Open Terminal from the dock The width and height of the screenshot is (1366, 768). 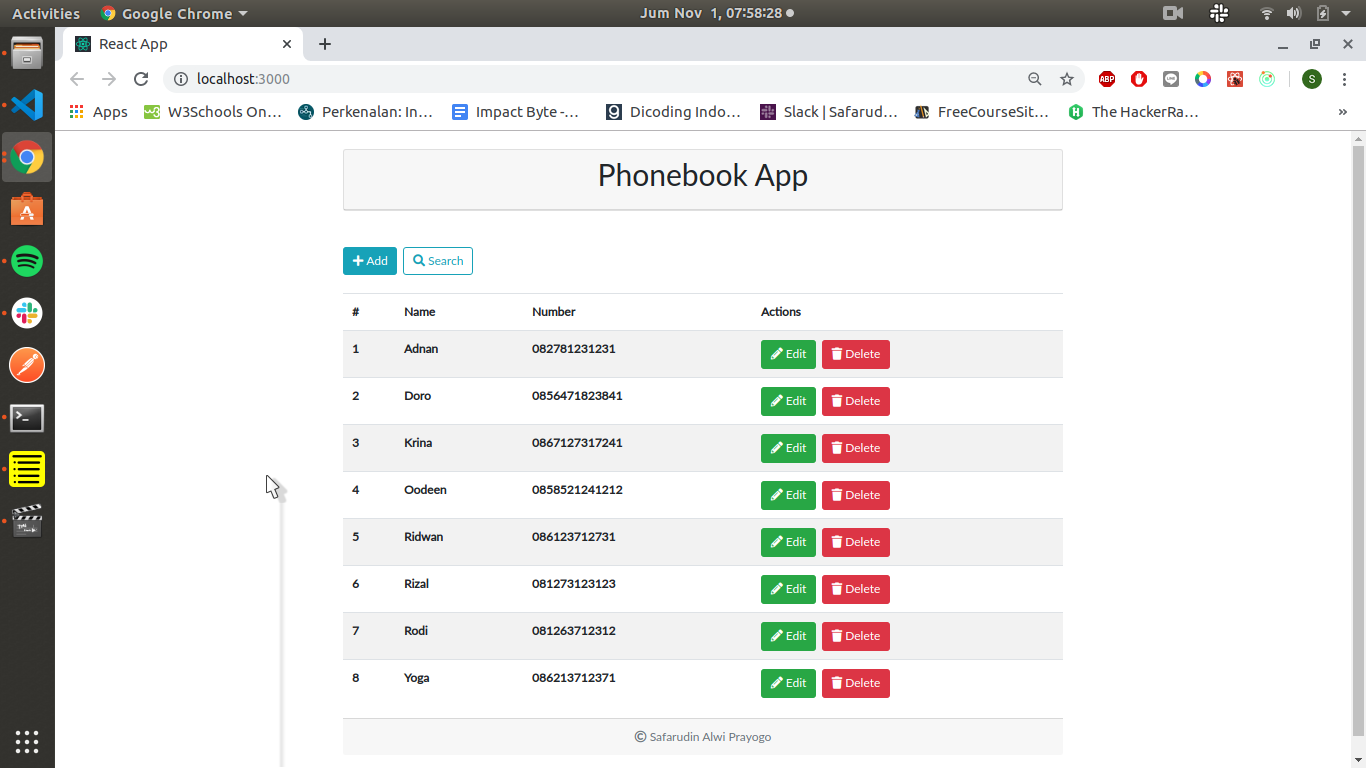(x=27, y=417)
